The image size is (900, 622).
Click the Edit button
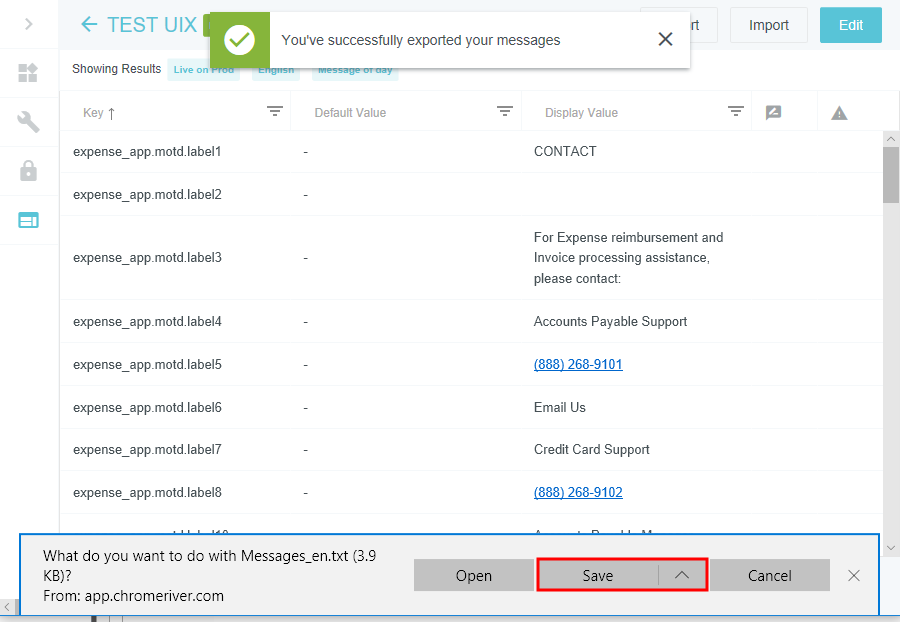pos(850,25)
